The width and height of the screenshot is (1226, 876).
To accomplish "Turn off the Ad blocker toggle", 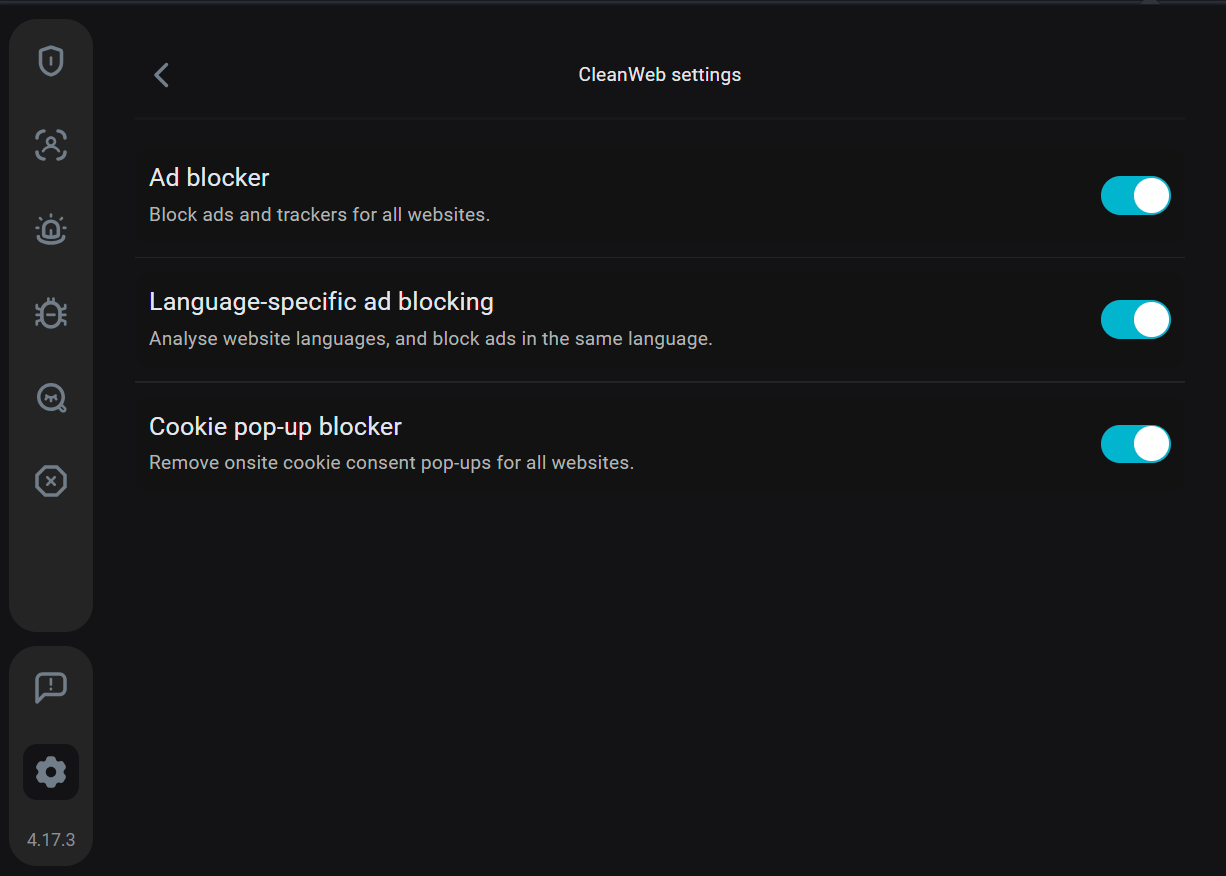I will 1135,196.
